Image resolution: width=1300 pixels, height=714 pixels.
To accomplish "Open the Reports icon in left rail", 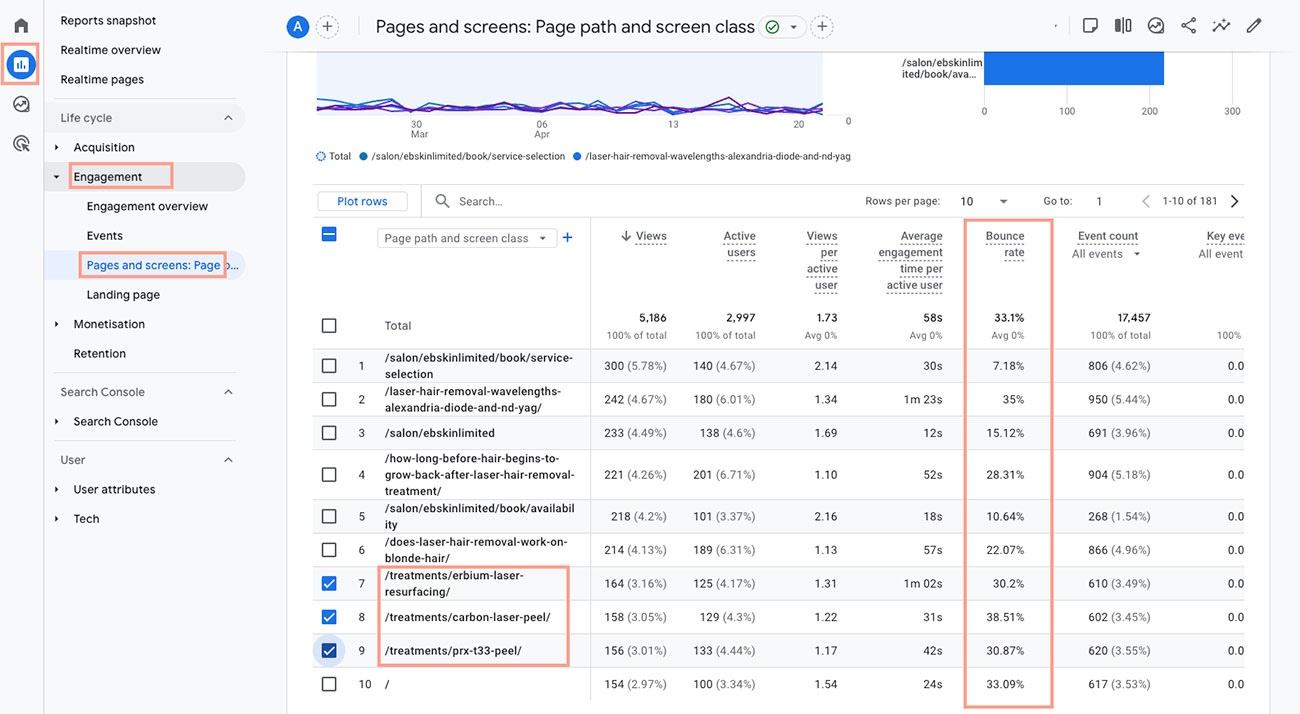I will coord(21,65).
